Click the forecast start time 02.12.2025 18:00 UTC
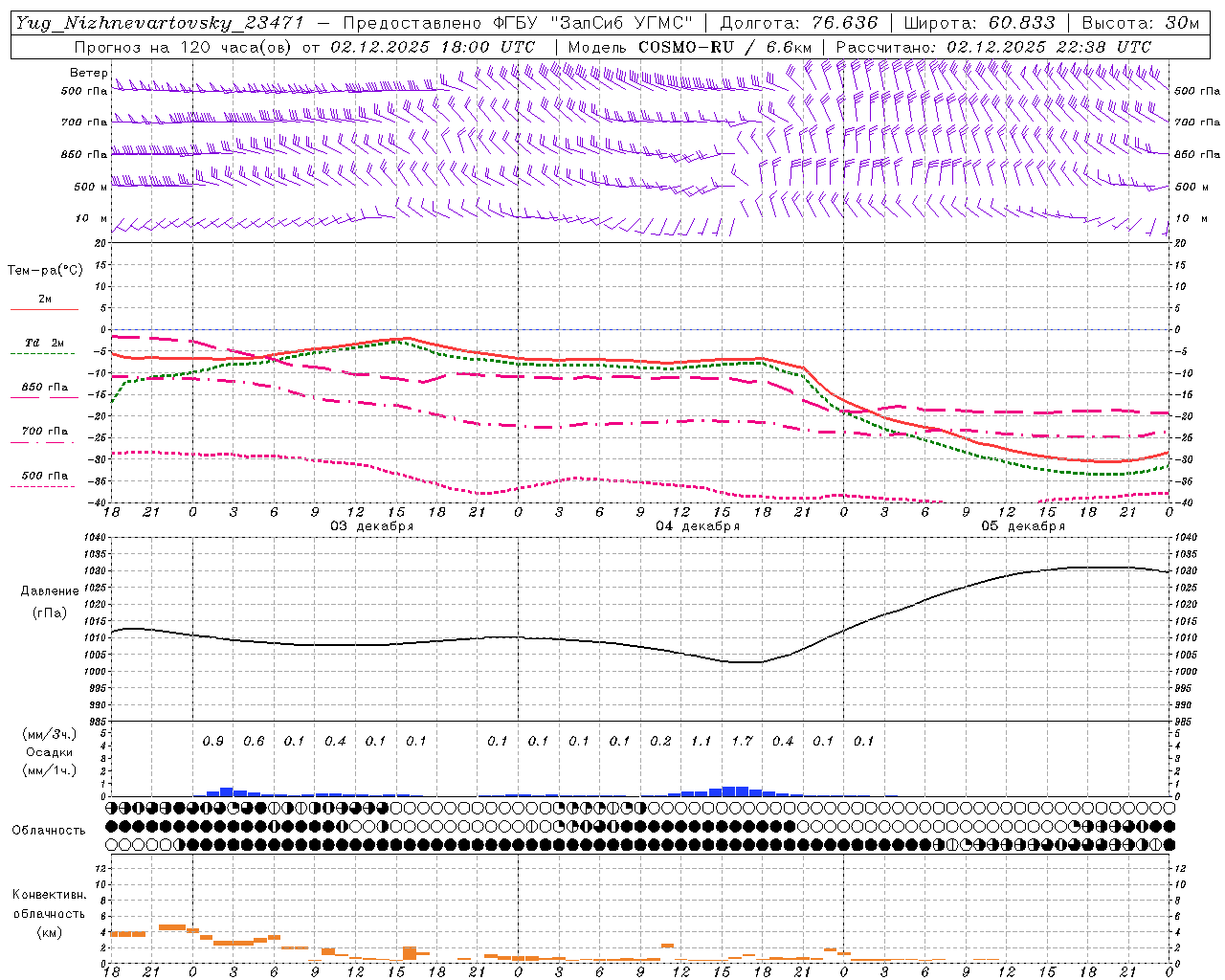Image resolution: width=1225 pixels, height=980 pixels. tap(433, 47)
